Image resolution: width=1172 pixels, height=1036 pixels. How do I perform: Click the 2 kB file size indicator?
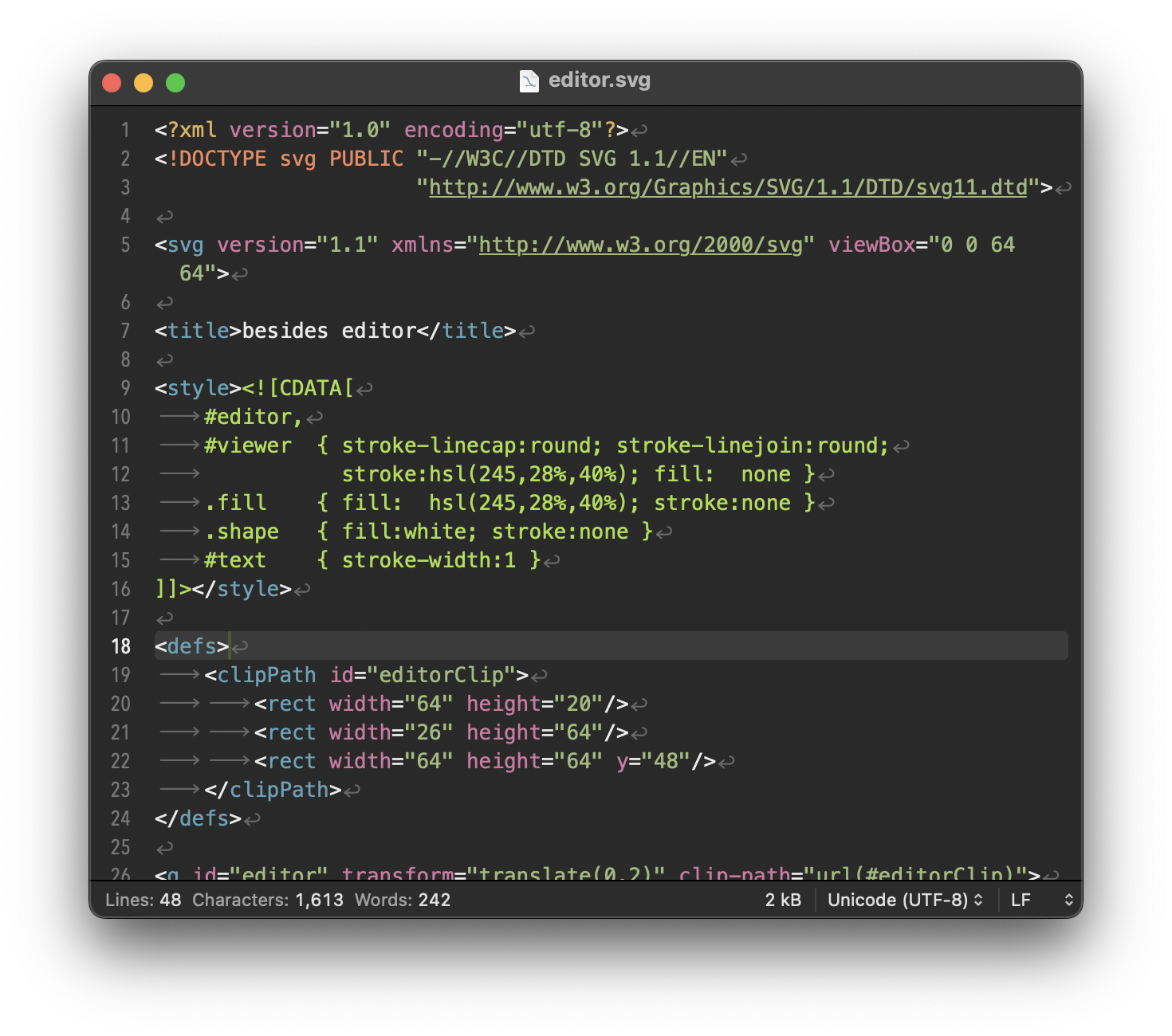(784, 900)
